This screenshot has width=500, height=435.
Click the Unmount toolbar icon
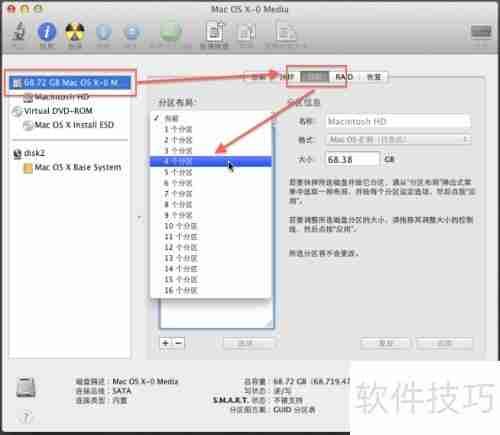104,33
